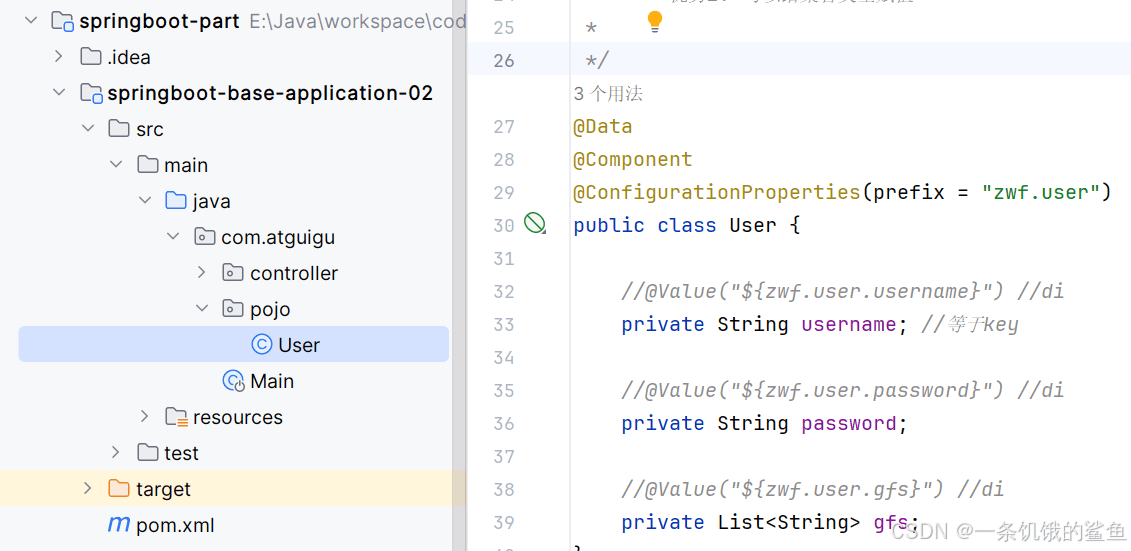The height and width of the screenshot is (551, 1131).
Task: Click the @ConfigurationProperties annotation
Action: [717, 193]
